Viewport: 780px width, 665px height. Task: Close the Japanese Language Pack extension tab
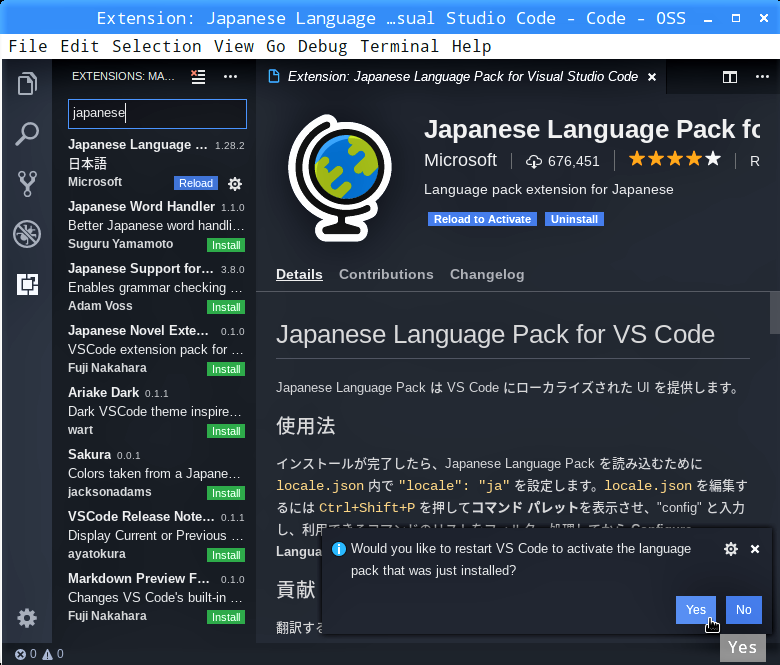tap(652, 77)
